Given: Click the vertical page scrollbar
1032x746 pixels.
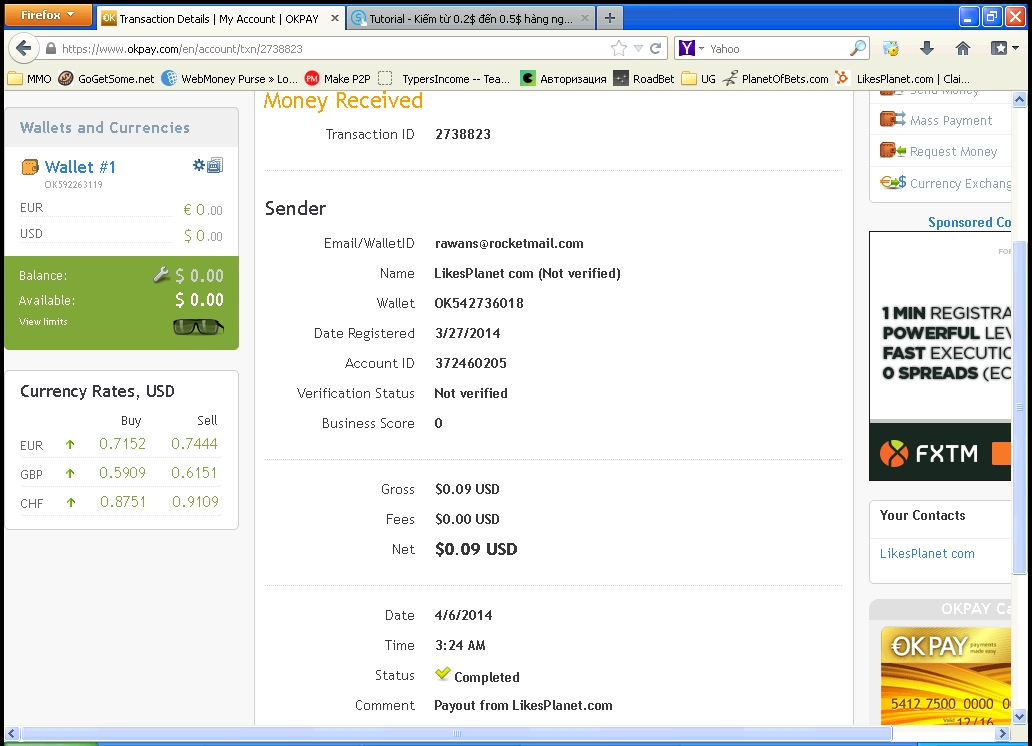Looking at the screenshot, I should click(1020, 400).
